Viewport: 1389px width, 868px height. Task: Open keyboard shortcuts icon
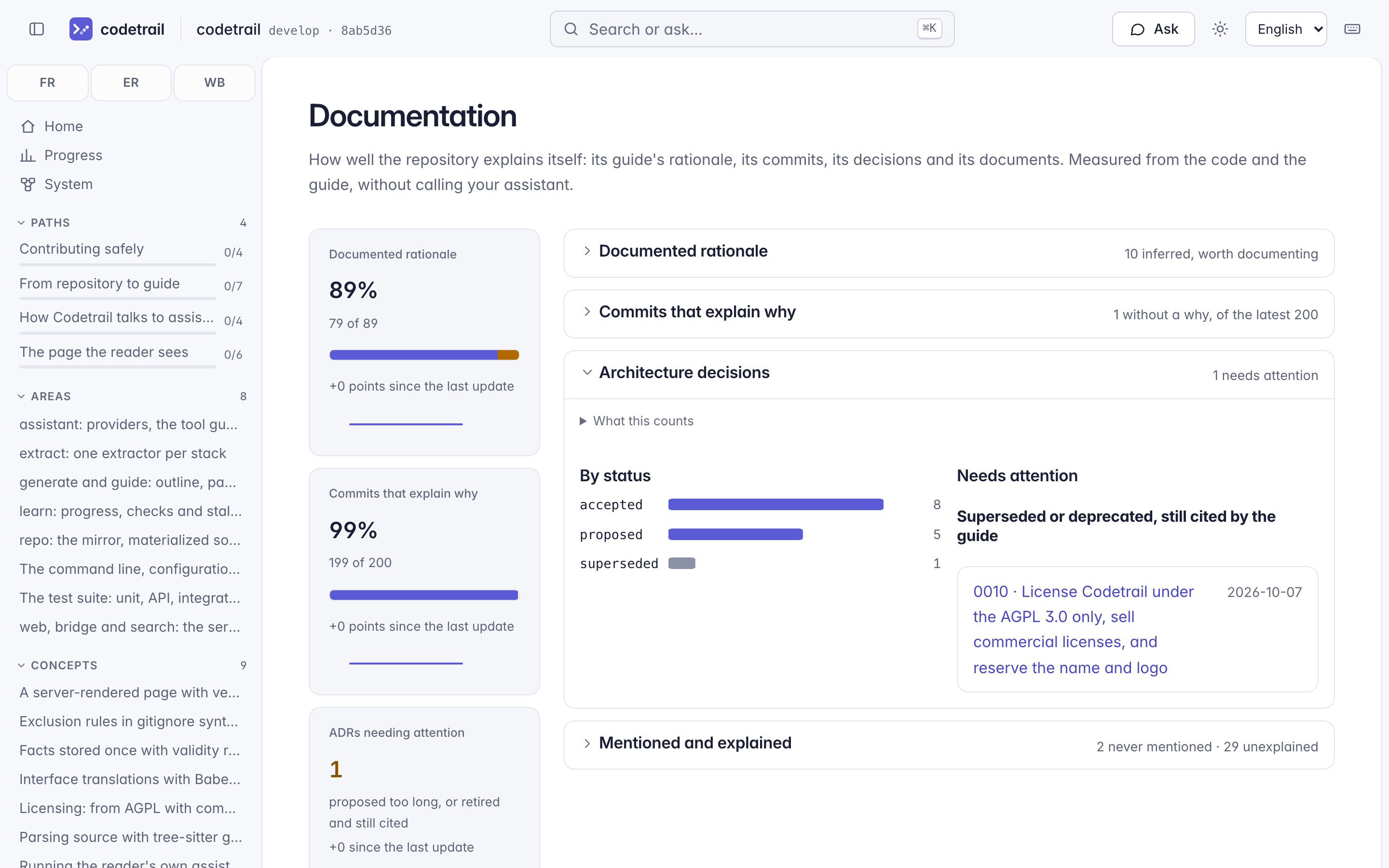[x=1352, y=29]
